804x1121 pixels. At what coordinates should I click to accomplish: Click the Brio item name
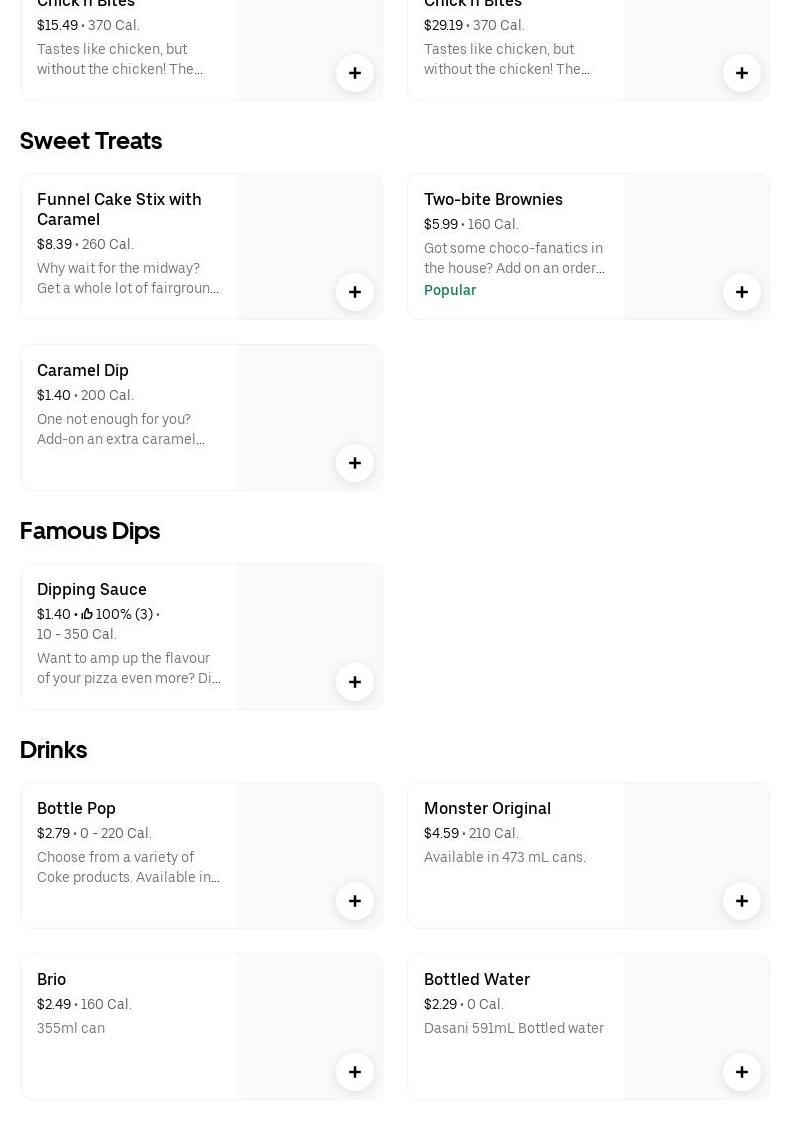(x=52, y=979)
